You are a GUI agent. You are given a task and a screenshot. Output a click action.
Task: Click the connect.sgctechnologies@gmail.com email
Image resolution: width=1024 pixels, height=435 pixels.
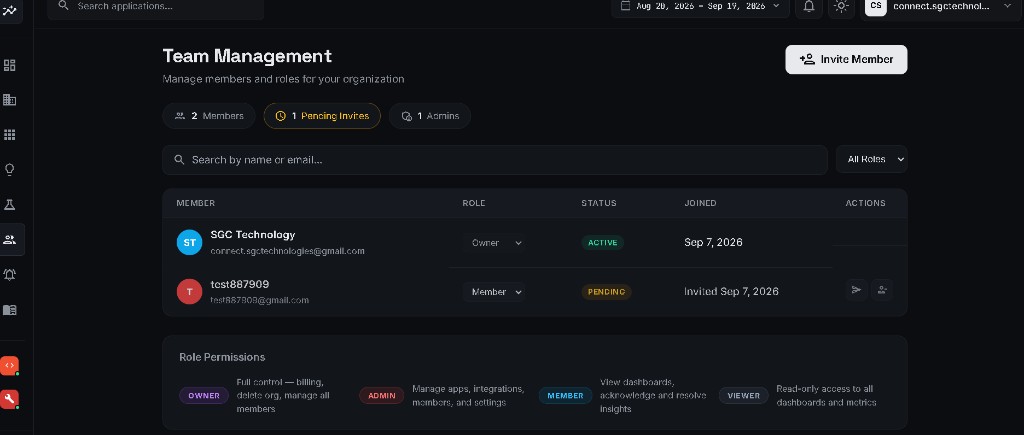[287, 251]
